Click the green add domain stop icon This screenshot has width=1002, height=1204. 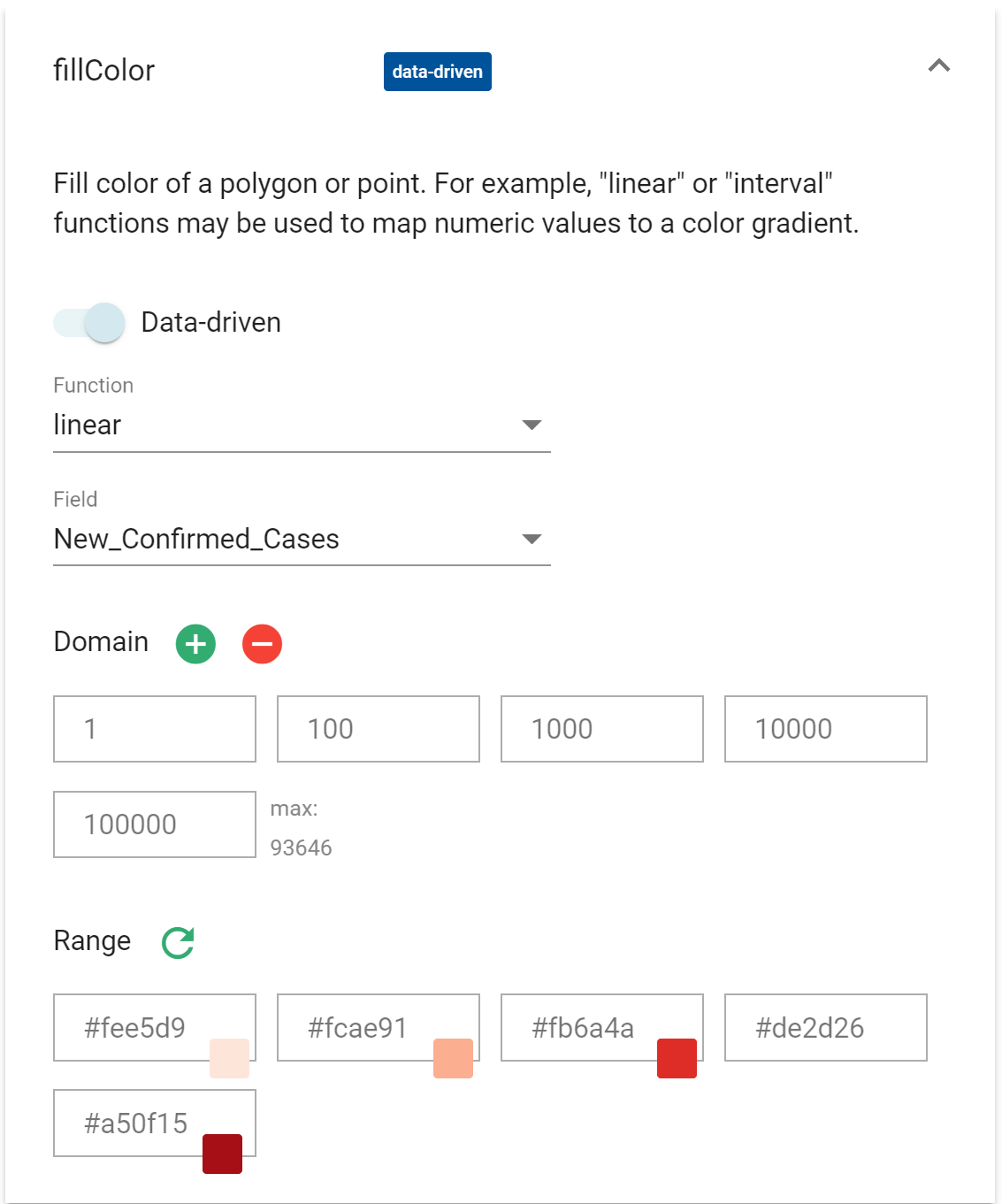[195, 643]
